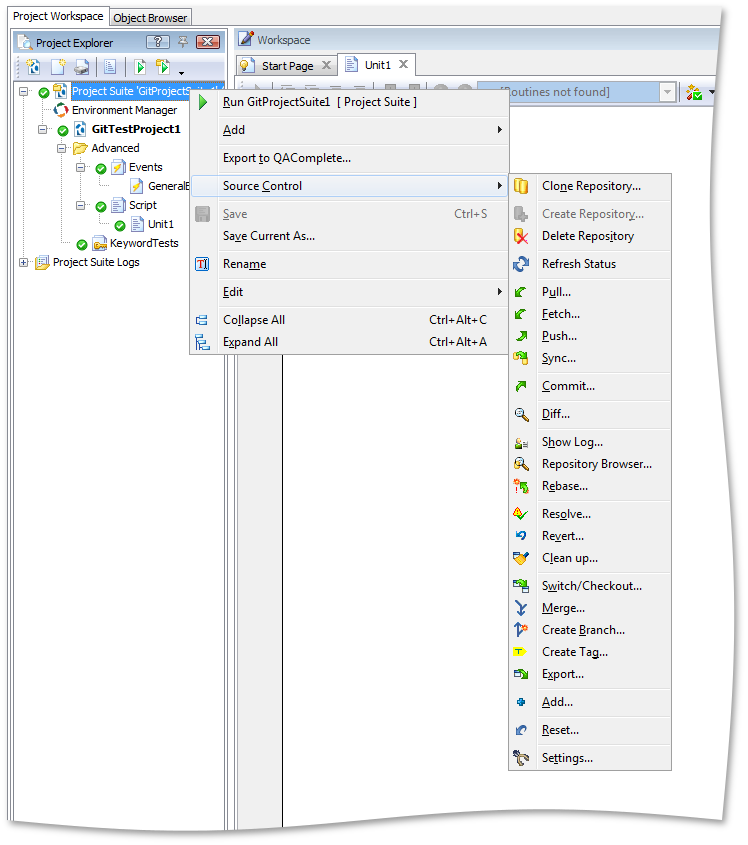Click the Merge branches icon
This screenshot has height=845, width=748.
pyautogui.click(x=521, y=608)
